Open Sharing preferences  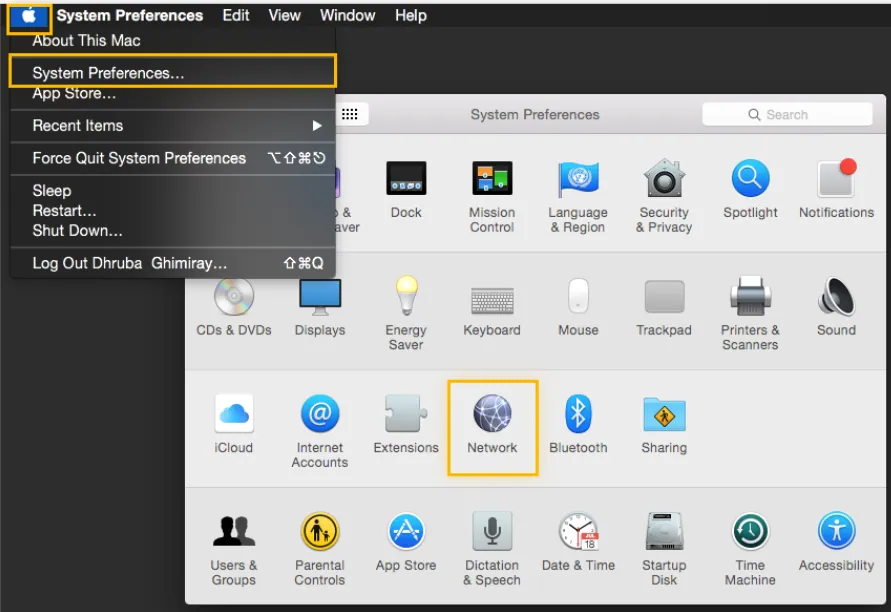[x=664, y=424]
